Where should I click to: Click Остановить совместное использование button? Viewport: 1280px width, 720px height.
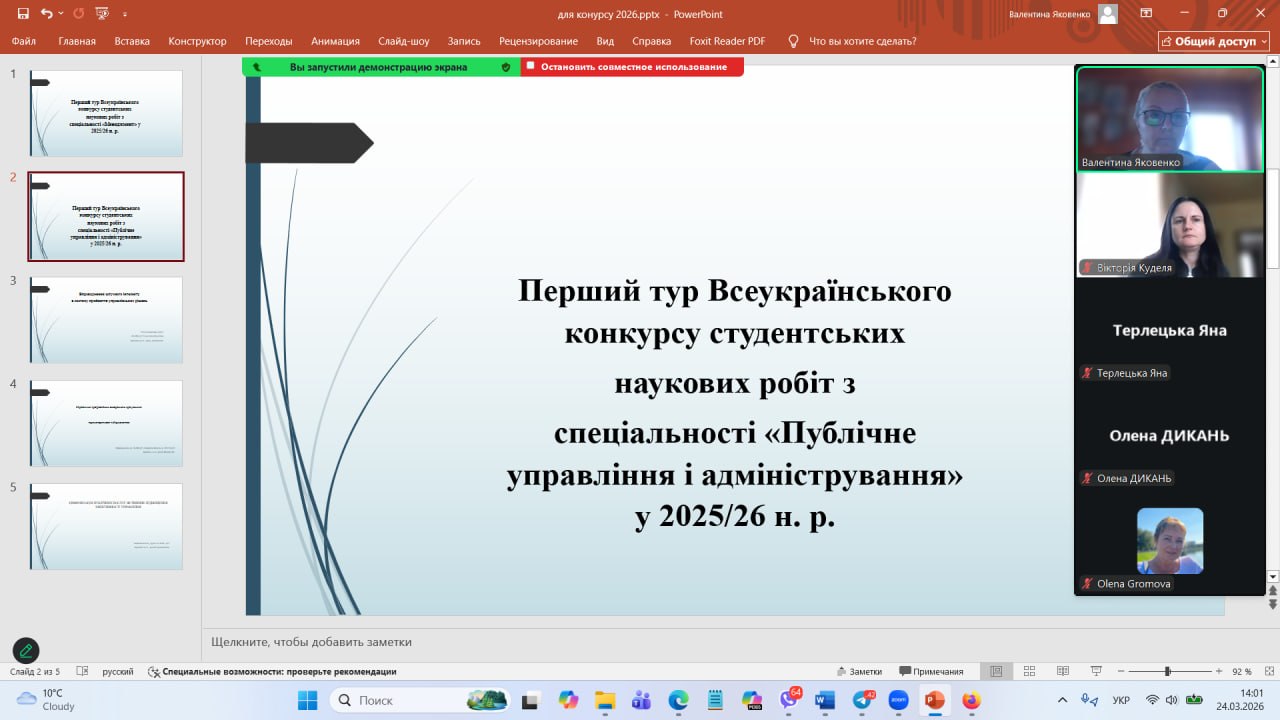pos(632,67)
